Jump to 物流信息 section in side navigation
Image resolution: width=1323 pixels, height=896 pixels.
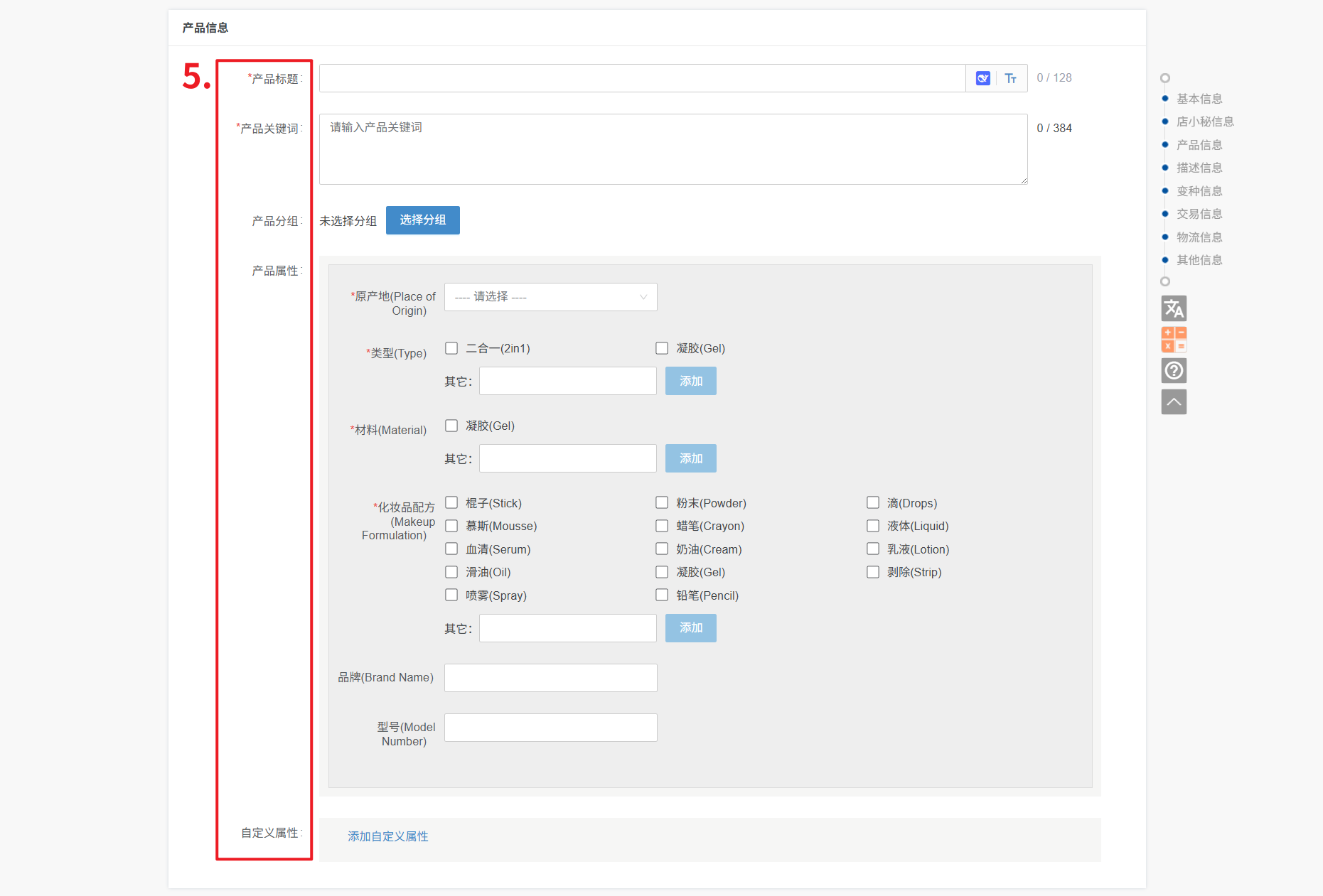pyautogui.click(x=1199, y=237)
